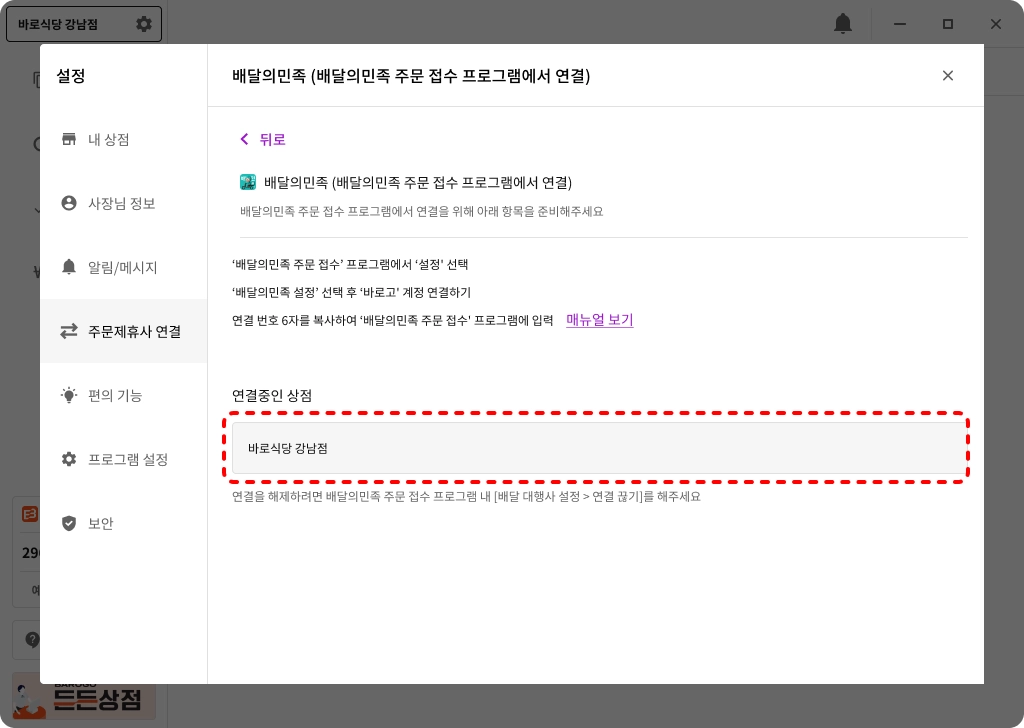
Task: Click the instruction '배달의민족 설정' 선택 후 '바로고' 계정 연결하기
Action: (x=351, y=293)
